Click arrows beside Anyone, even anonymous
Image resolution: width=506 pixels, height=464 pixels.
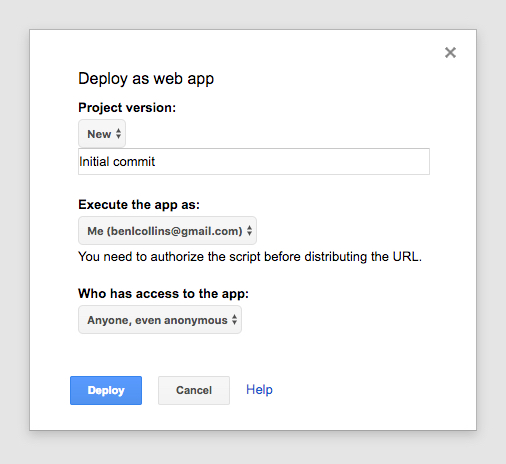[234, 320]
